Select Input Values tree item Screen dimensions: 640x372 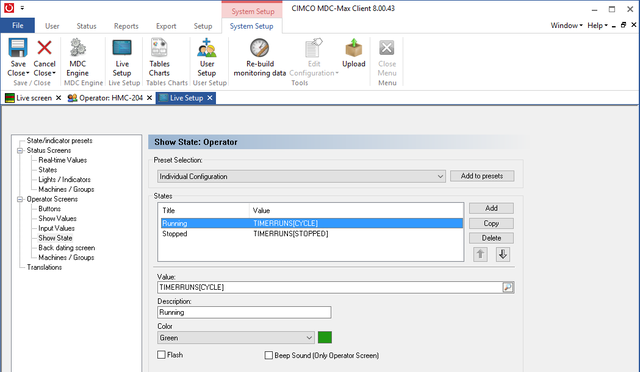click(x=56, y=228)
